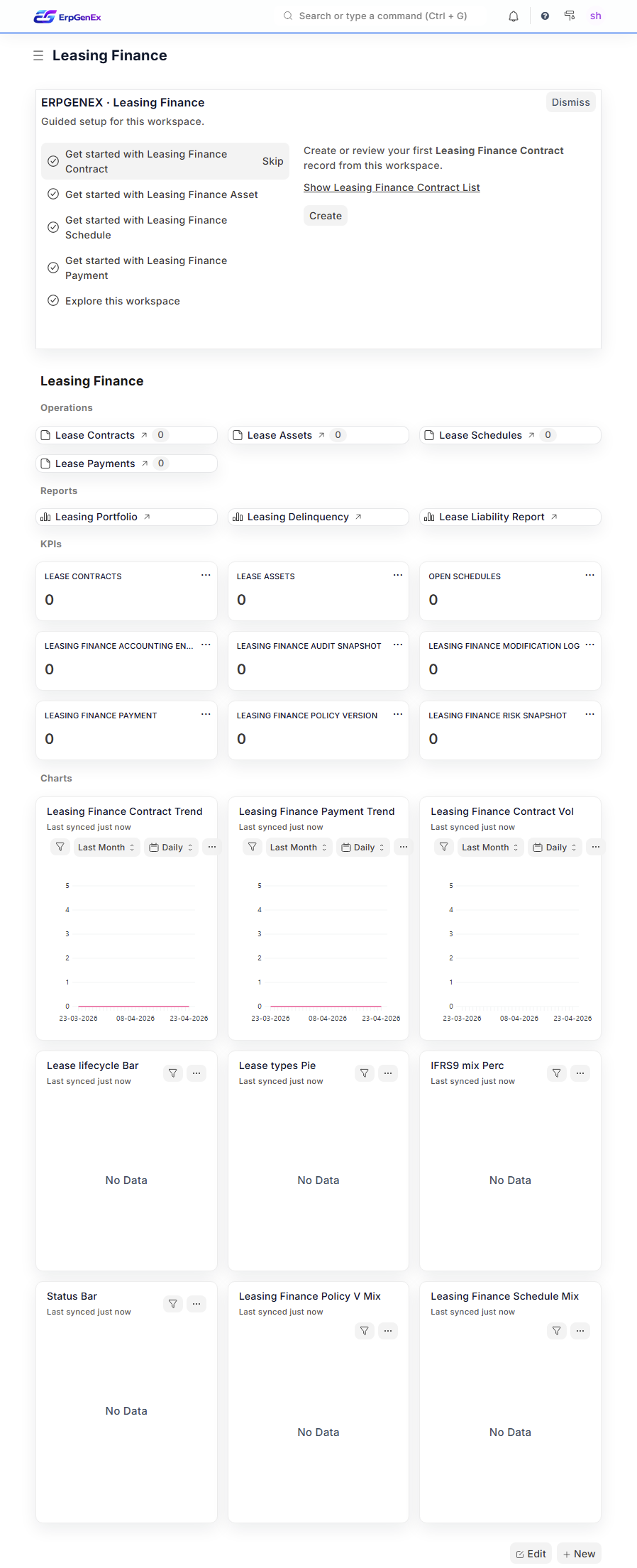Image resolution: width=637 pixels, height=1568 pixels.
Task: Toggle the sidebar hamburger menu
Action: [38, 55]
